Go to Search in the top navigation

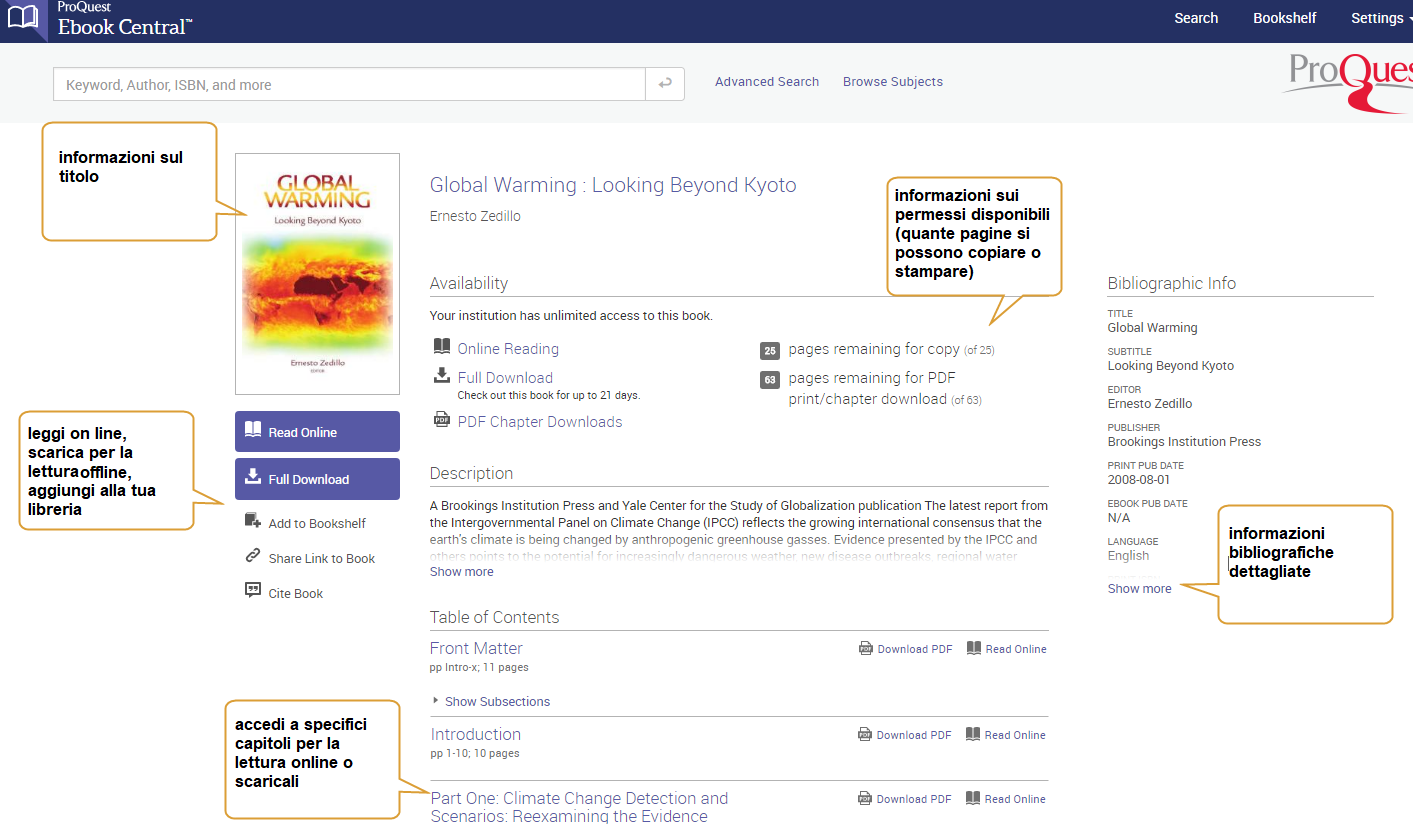1195,18
